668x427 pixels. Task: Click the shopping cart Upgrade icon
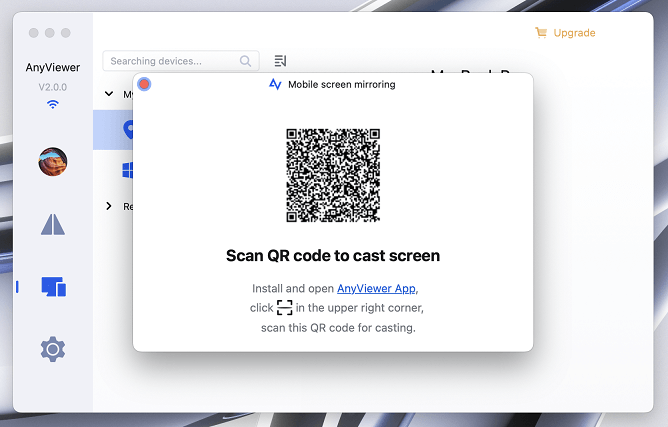pyautogui.click(x=541, y=33)
